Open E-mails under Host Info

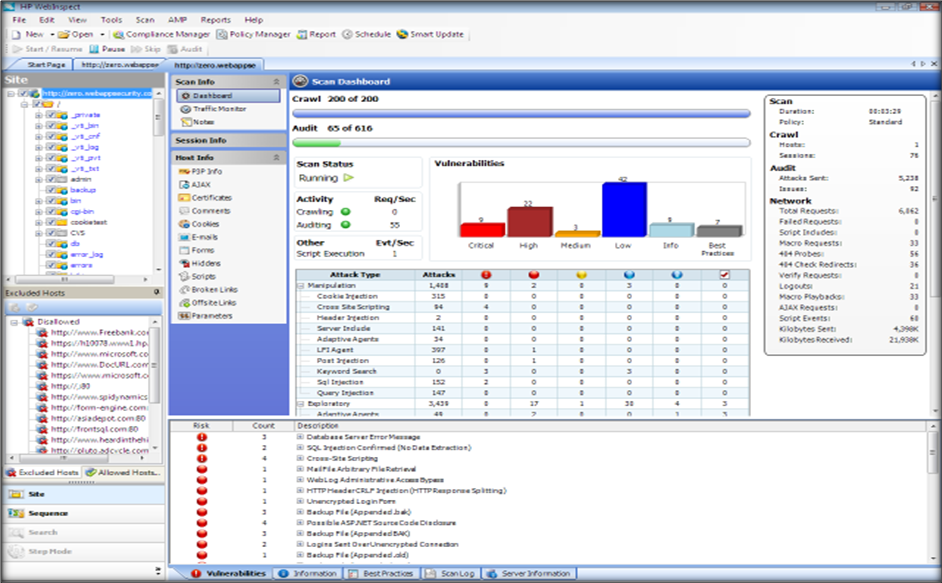(198, 237)
